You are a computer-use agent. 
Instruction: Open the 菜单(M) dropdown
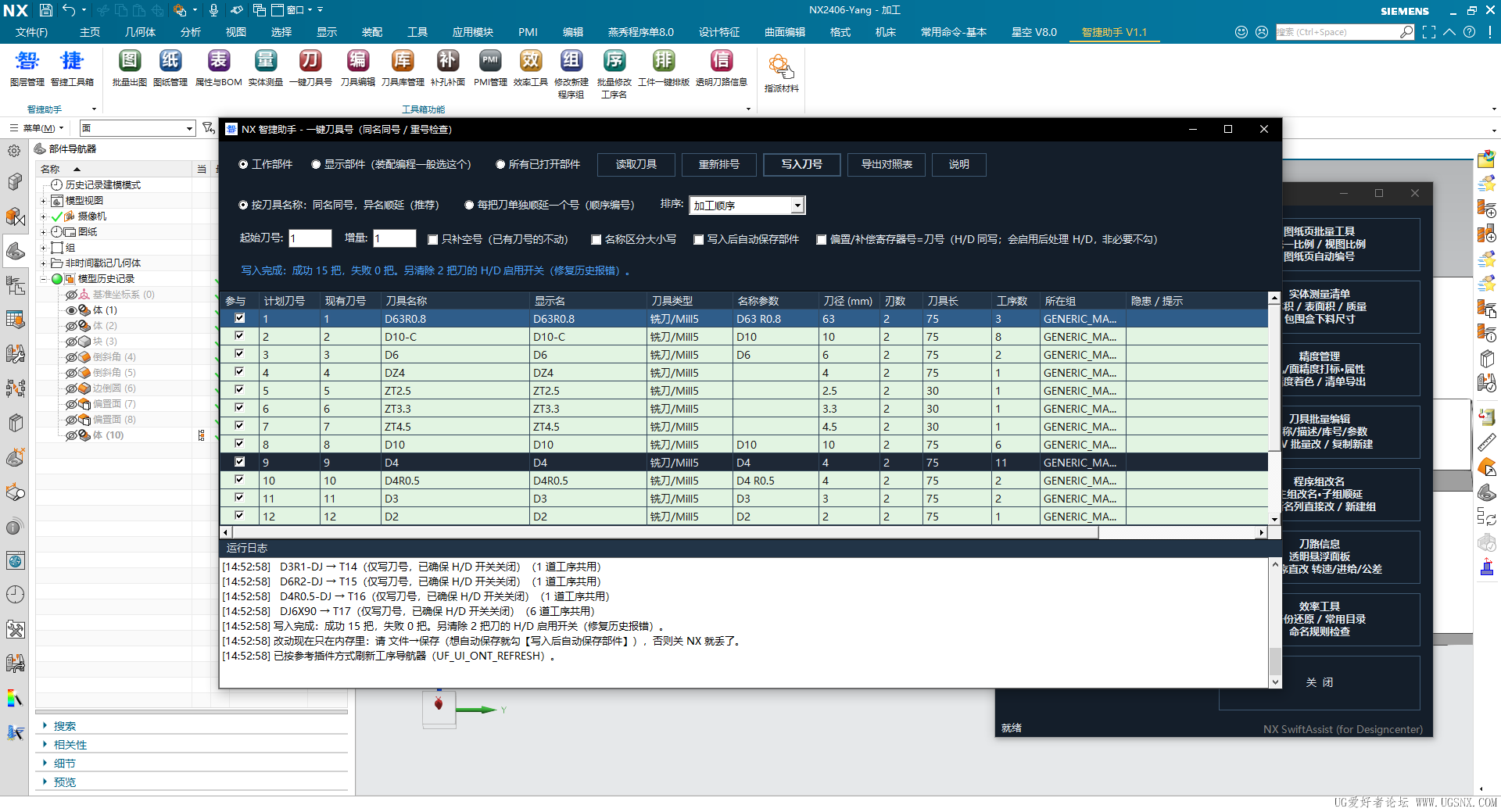click(38, 128)
